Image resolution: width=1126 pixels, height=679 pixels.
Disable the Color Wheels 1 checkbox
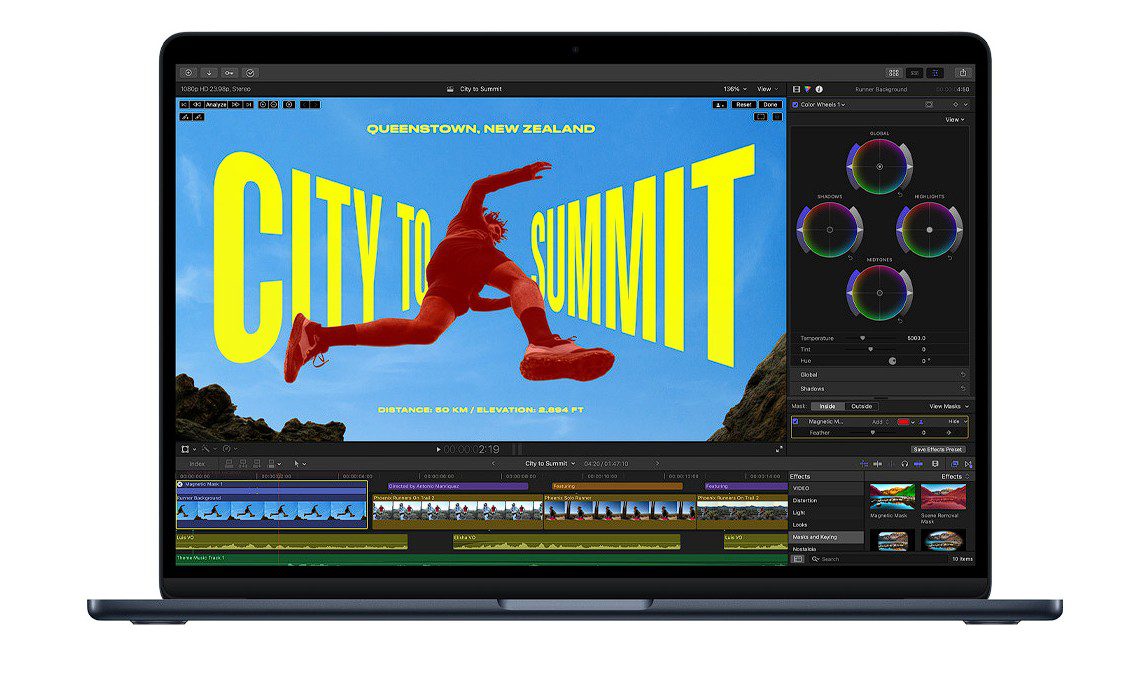tap(796, 104)
